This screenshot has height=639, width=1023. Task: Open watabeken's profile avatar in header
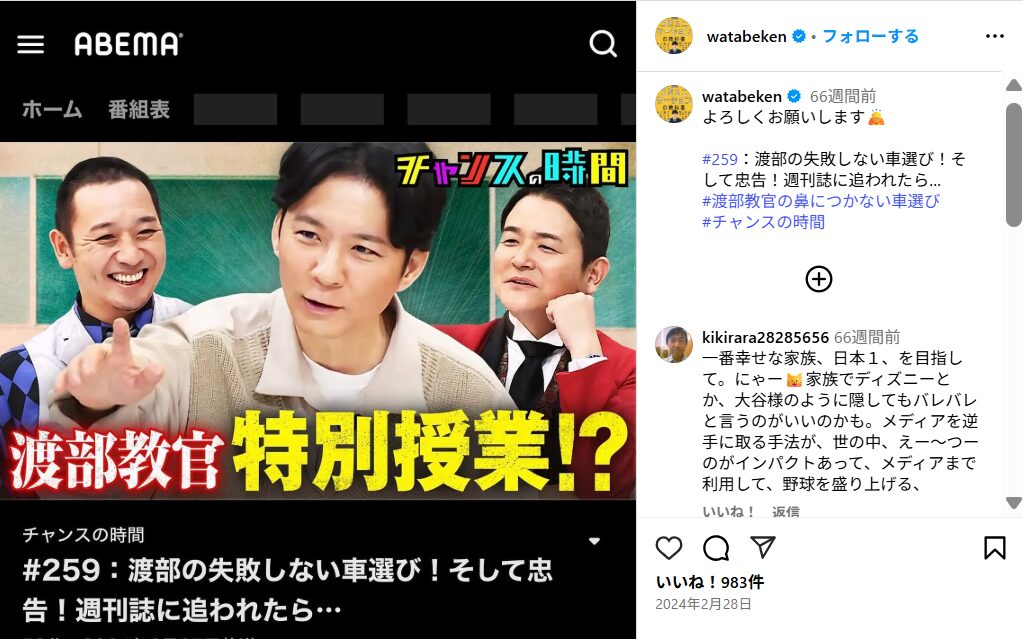coord(674,35)
